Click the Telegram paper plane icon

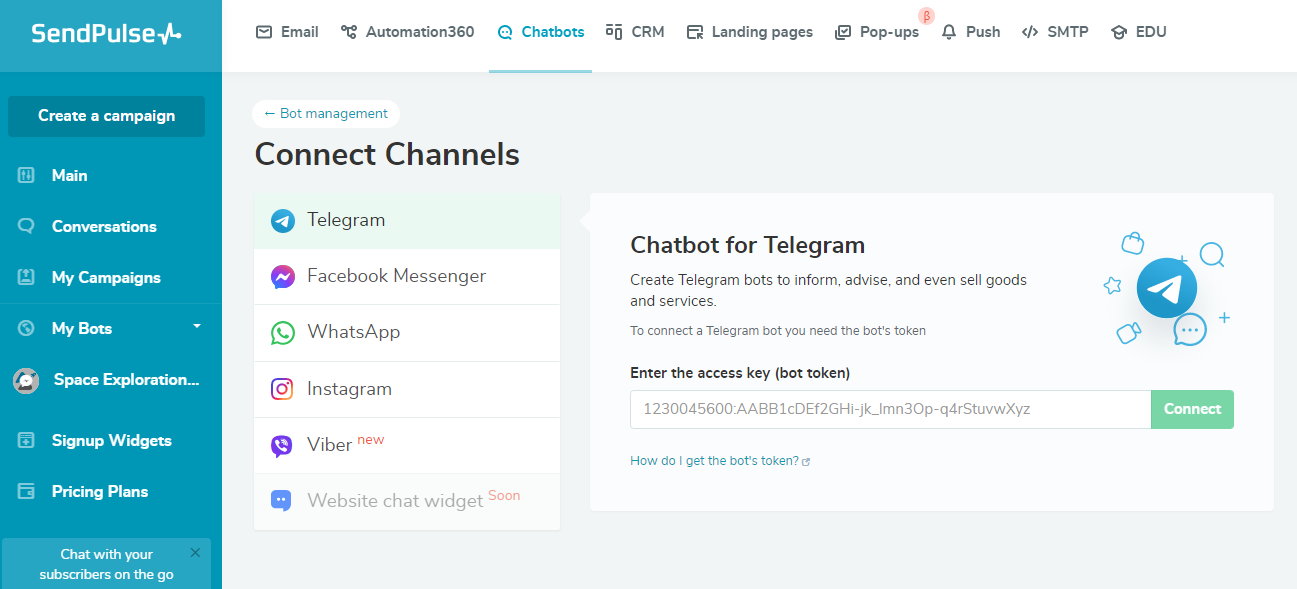[x=283, y=221]
